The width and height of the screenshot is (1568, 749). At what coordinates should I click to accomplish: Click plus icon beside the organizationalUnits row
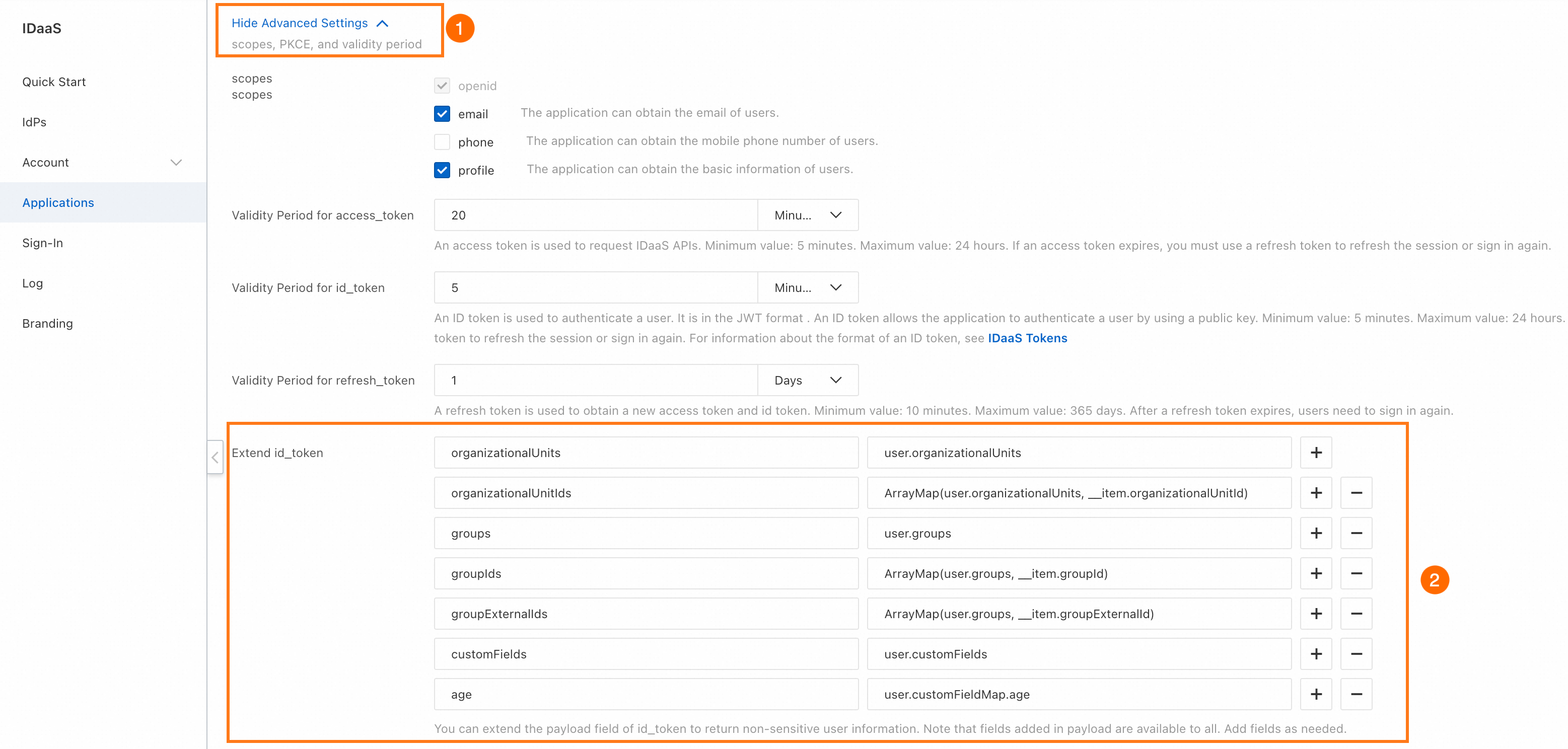point(1315,453)
